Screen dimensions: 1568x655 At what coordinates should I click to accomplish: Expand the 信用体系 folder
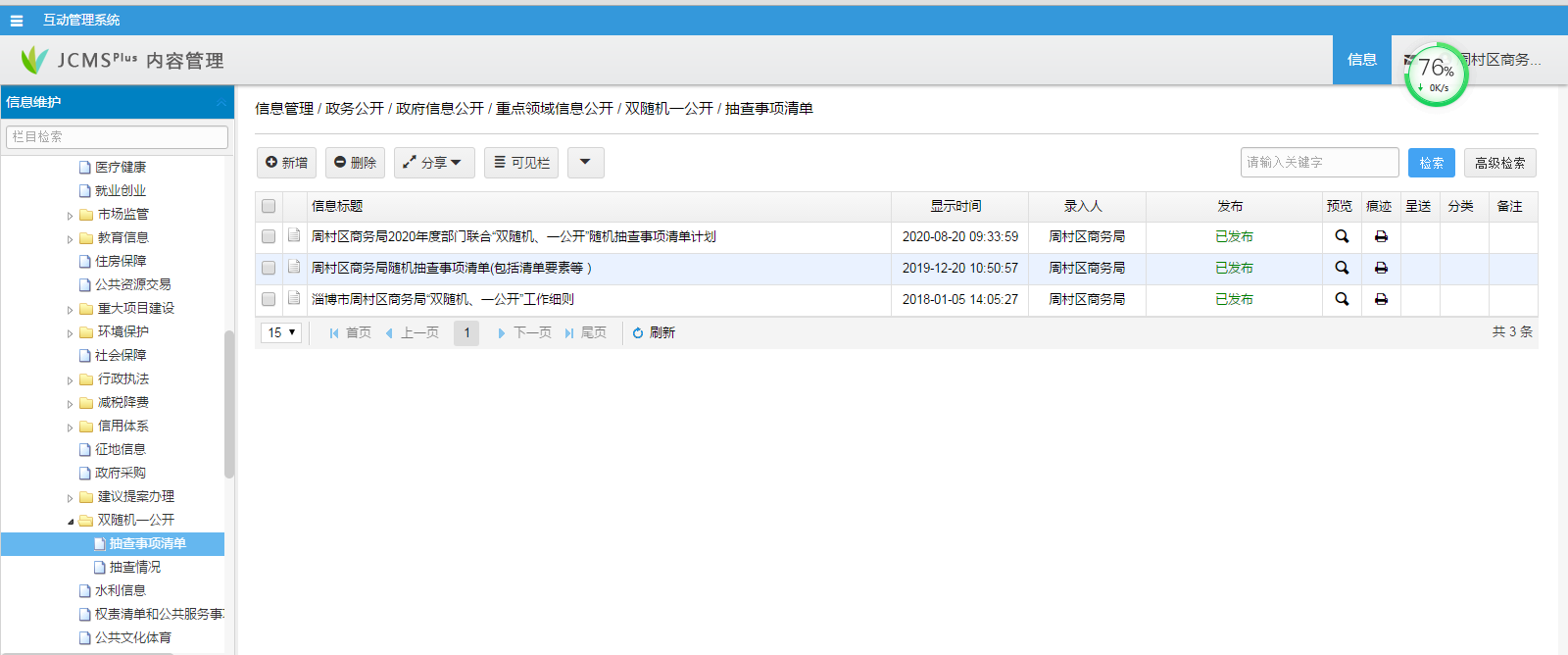(x=71, y=427)
